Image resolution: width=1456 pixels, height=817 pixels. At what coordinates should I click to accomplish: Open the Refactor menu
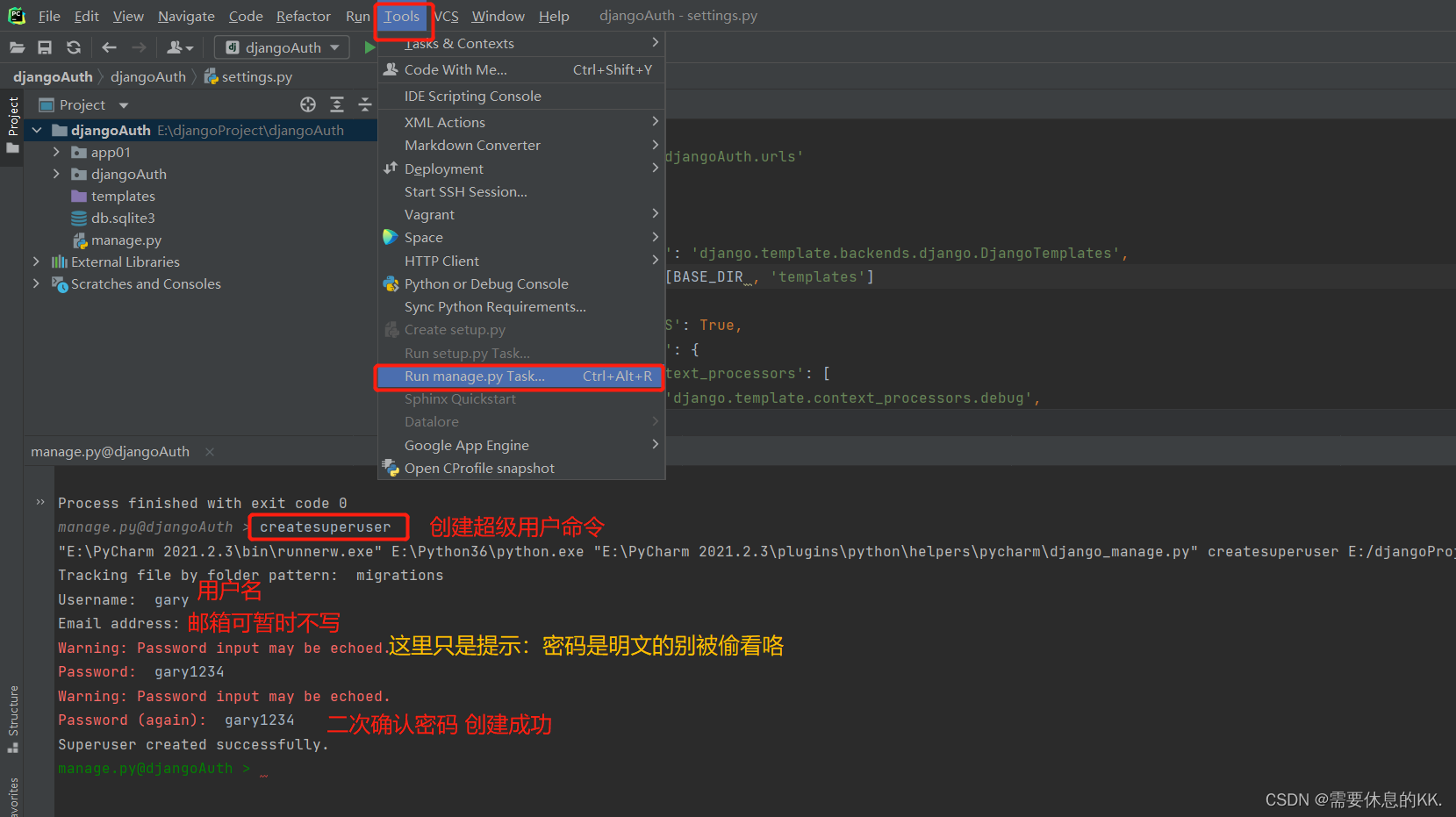click(304, 16)
